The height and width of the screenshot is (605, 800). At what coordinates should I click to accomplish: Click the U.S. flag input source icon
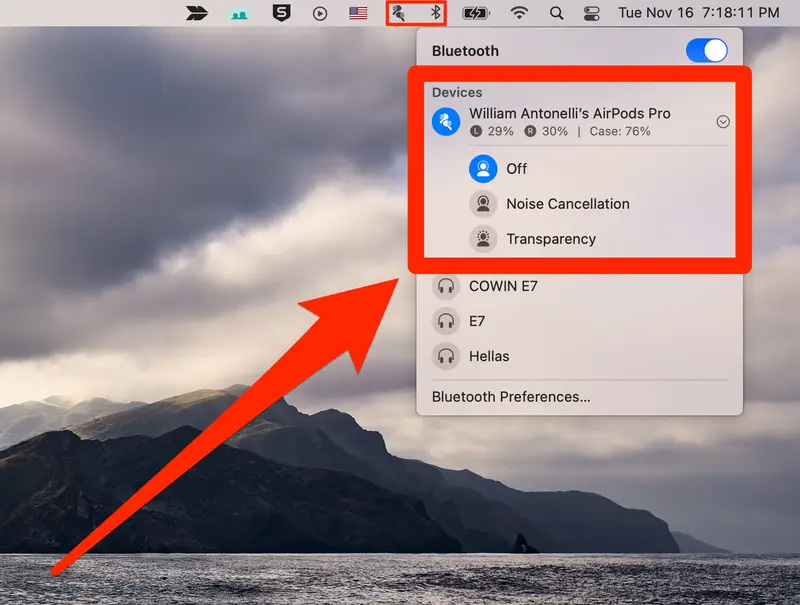pyautogui.click(x=358, y=13)
